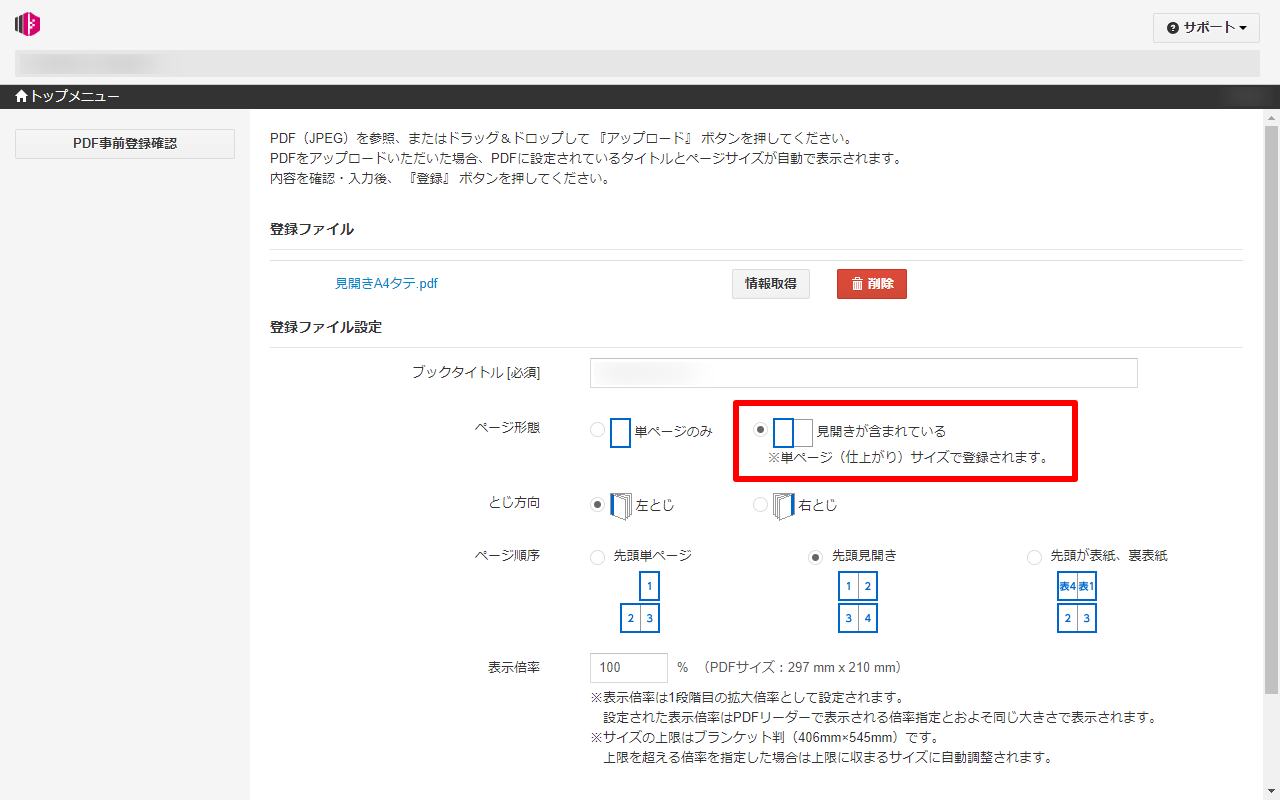Click the left-binding book icon
This screenshot has width=1280, height=800.
pos(621,506)
